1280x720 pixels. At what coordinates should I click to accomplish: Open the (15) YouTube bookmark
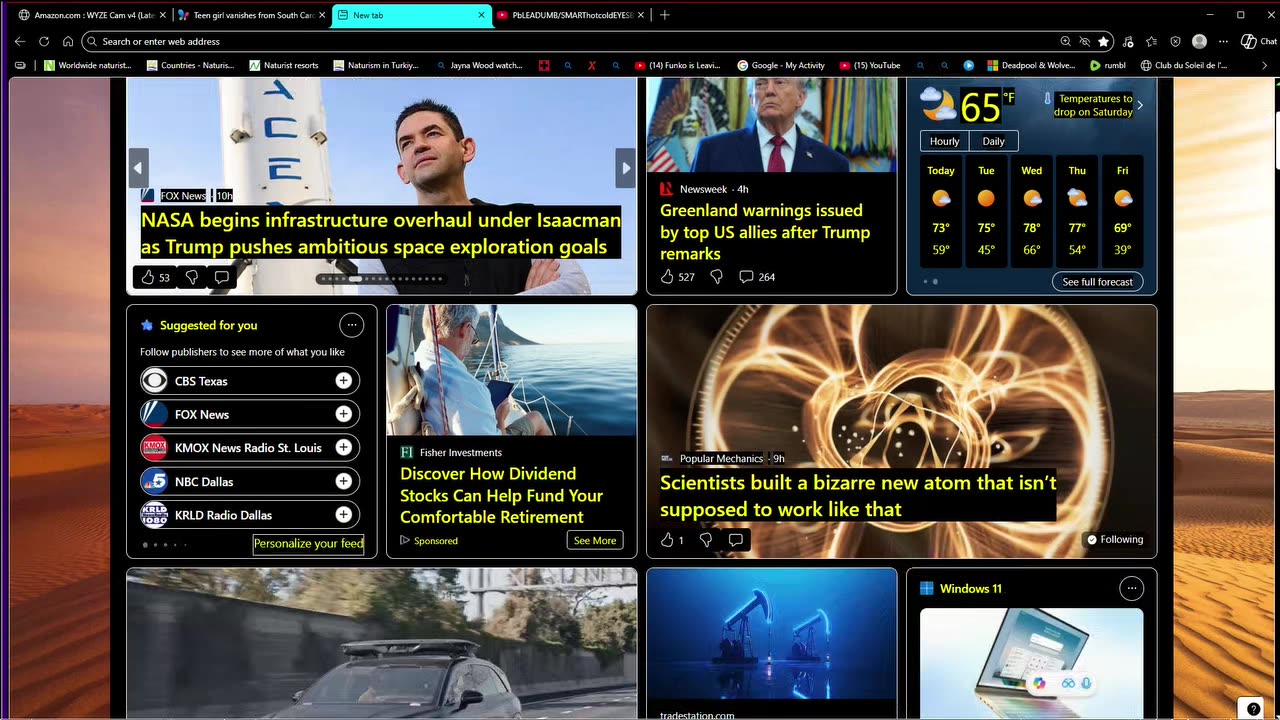click(870, 65)
